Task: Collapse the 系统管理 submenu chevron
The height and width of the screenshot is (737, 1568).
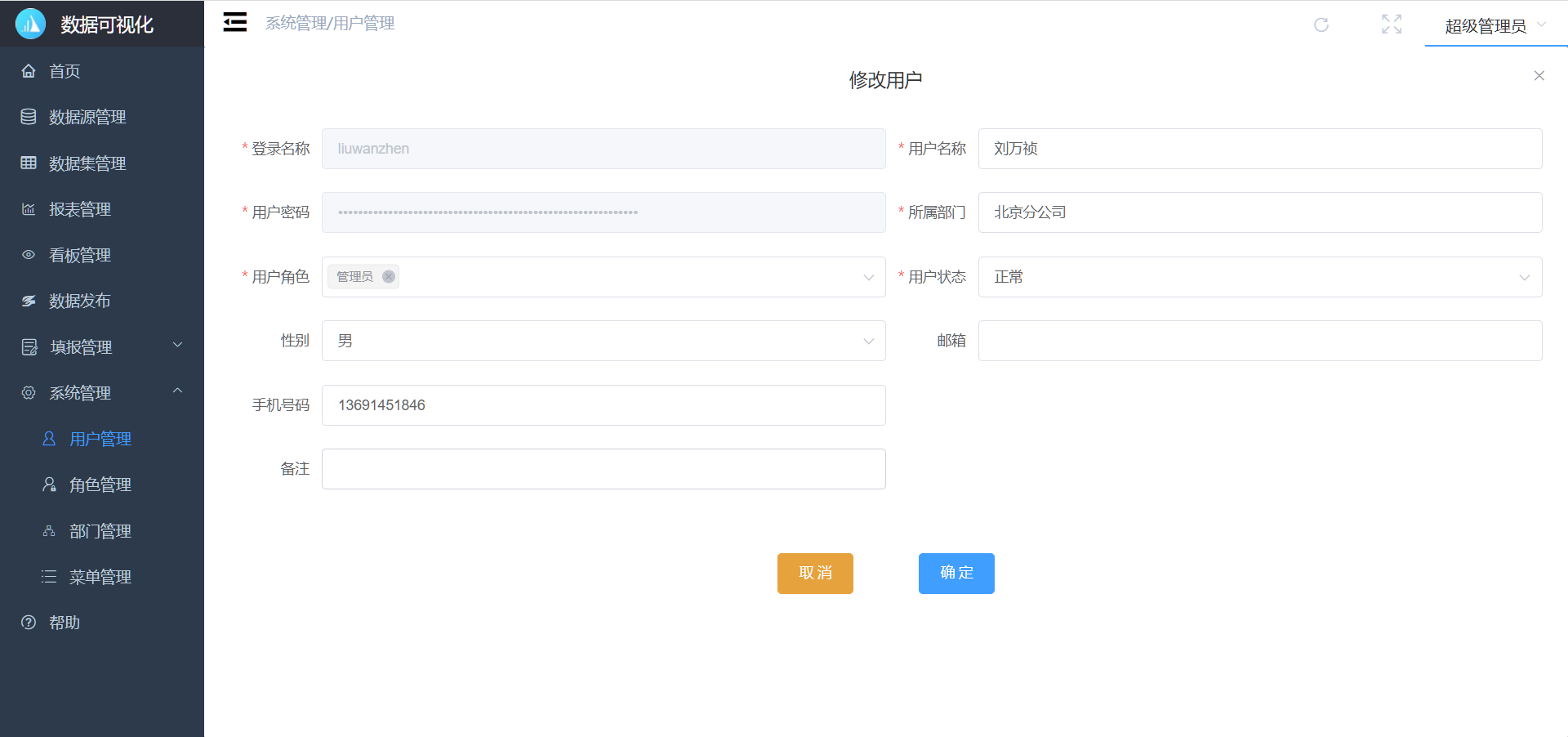Action: (x=177, y=391)
